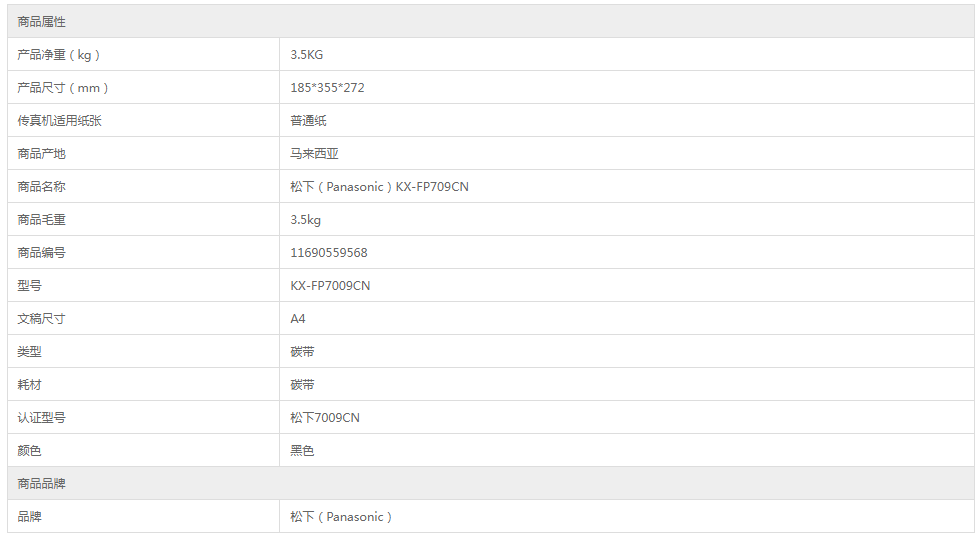Click the 产品净重（kg）label

tap(59, 55)
